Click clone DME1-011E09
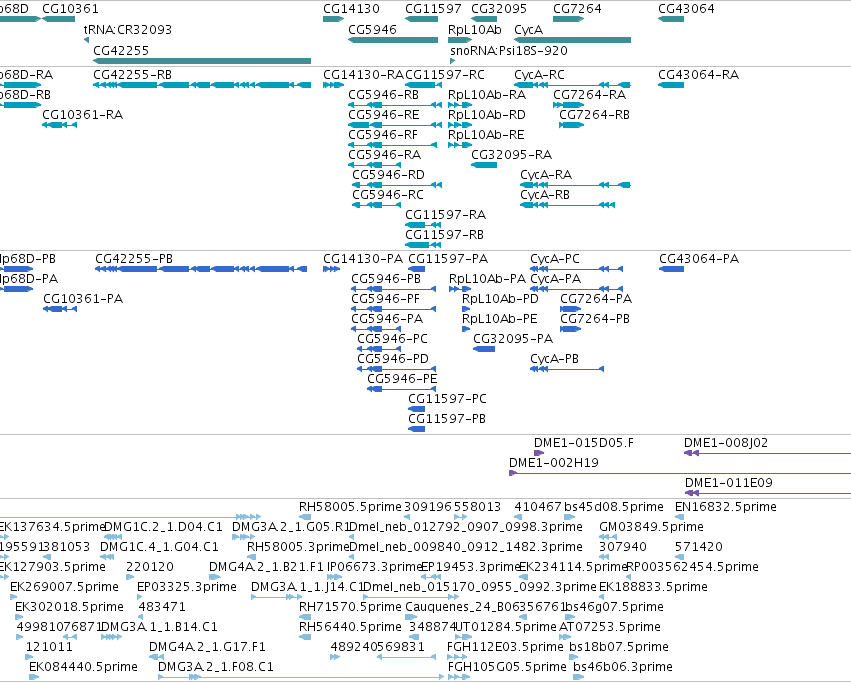The width and height of the screenshot is (851, 682). tap(728, 483)
